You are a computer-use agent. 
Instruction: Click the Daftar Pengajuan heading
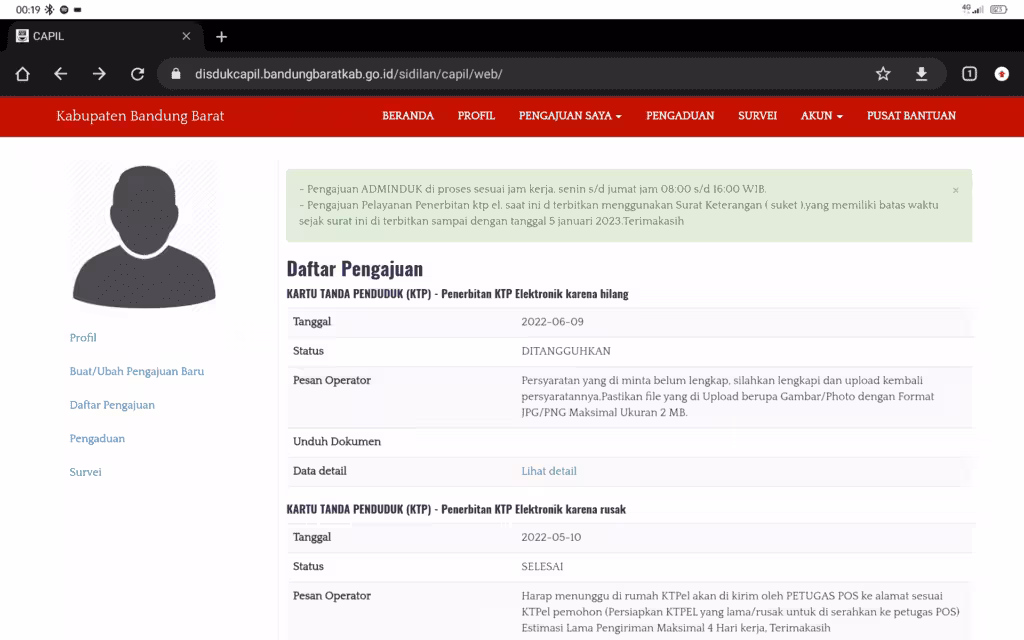[x=355, y=268]
